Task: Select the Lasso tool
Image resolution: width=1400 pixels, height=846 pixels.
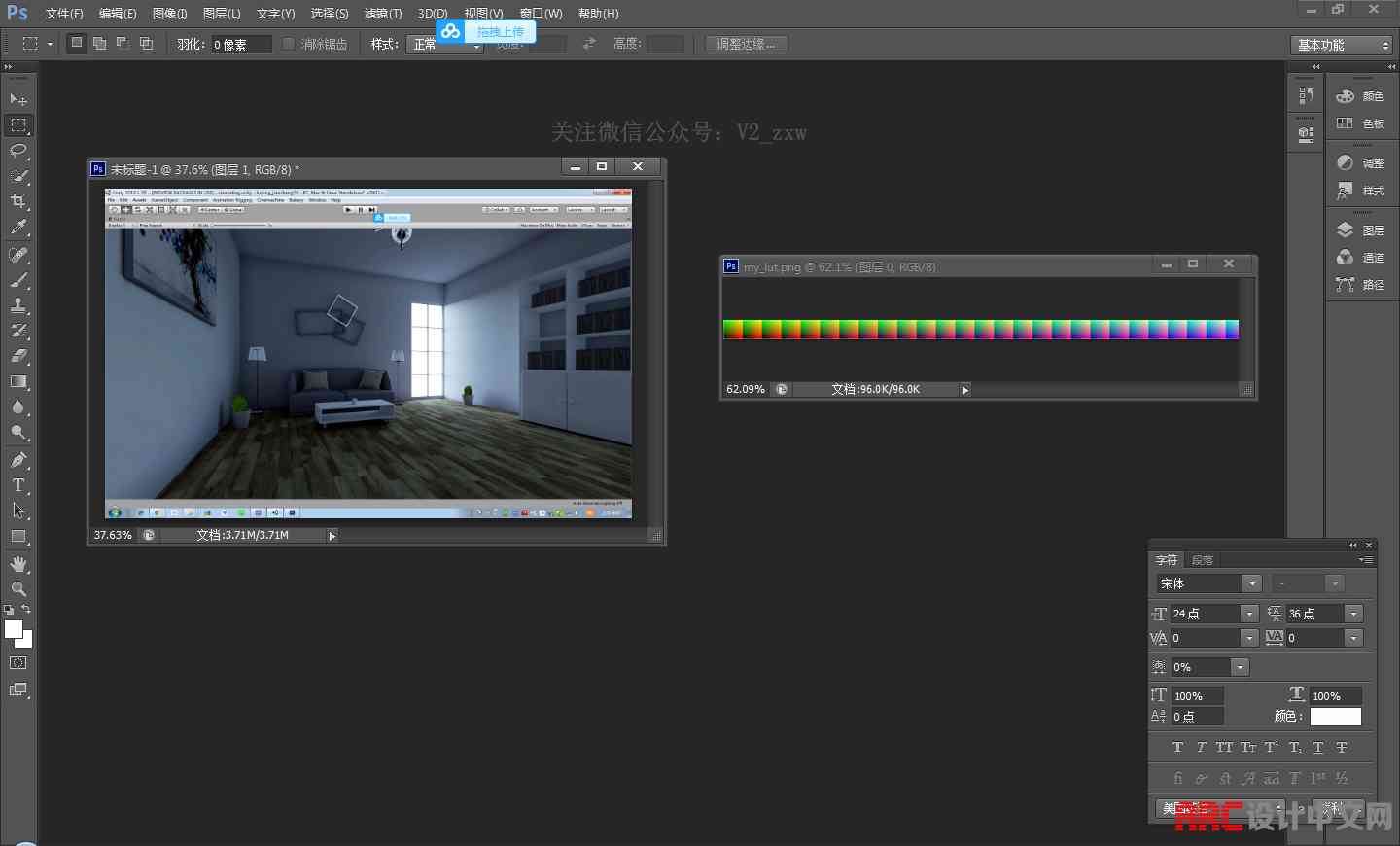Action: 18,151
